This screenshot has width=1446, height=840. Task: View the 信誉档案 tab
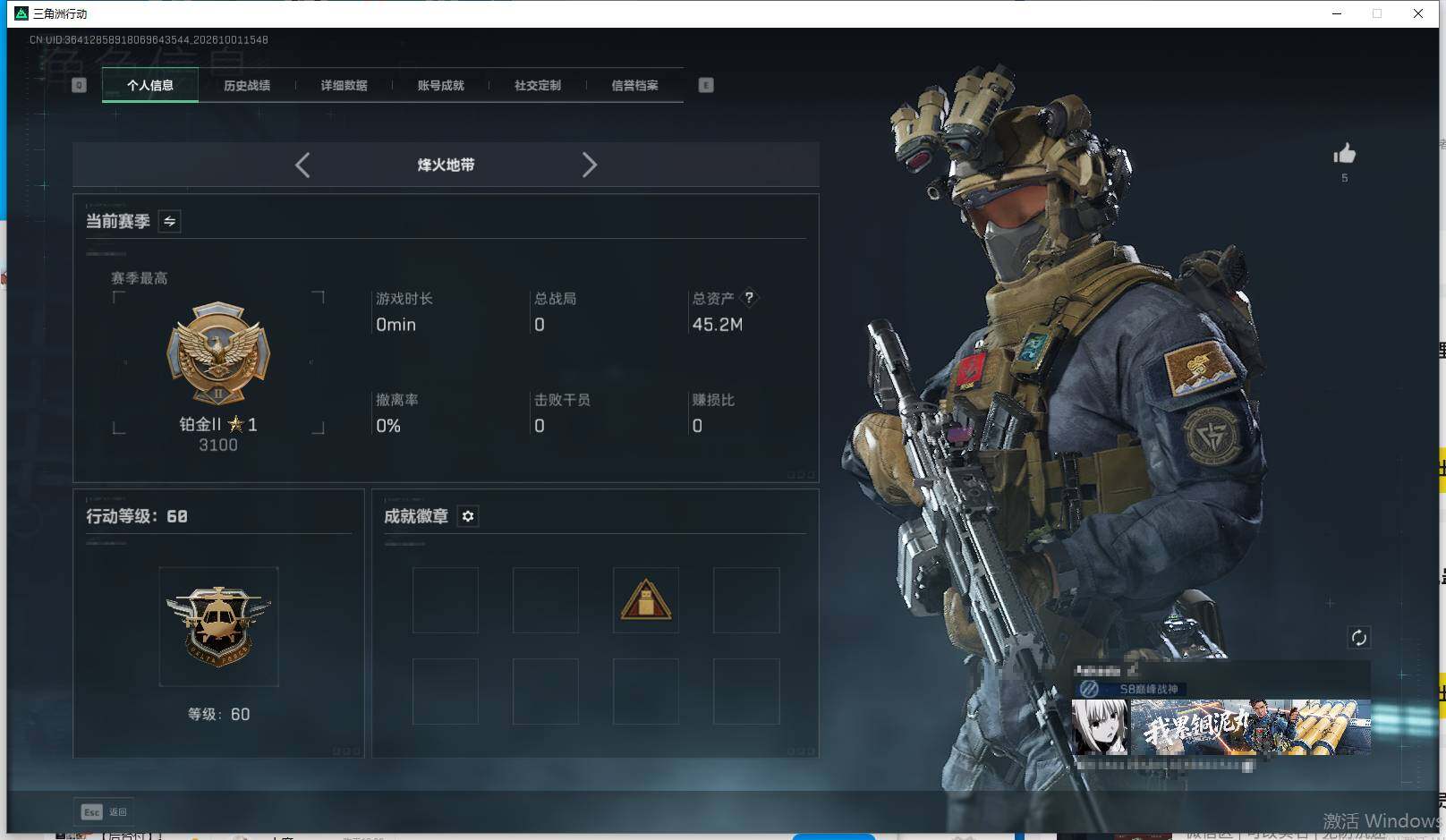point(634,86)
